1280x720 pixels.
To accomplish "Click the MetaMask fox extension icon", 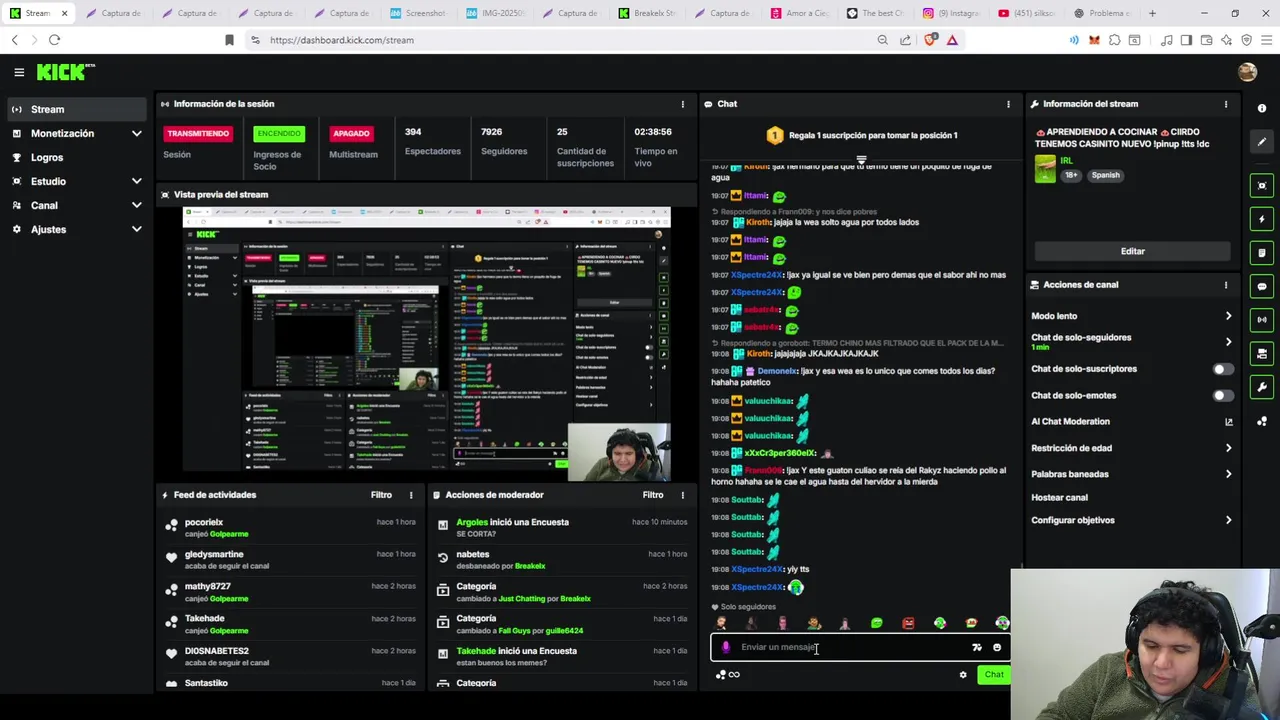I will coord(1094,40).
